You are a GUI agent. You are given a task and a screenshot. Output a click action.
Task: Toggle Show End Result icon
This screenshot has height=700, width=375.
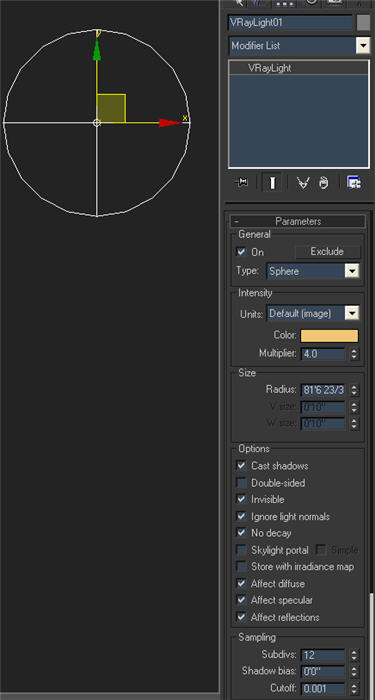pyautogui.click(x=272, y=182)
